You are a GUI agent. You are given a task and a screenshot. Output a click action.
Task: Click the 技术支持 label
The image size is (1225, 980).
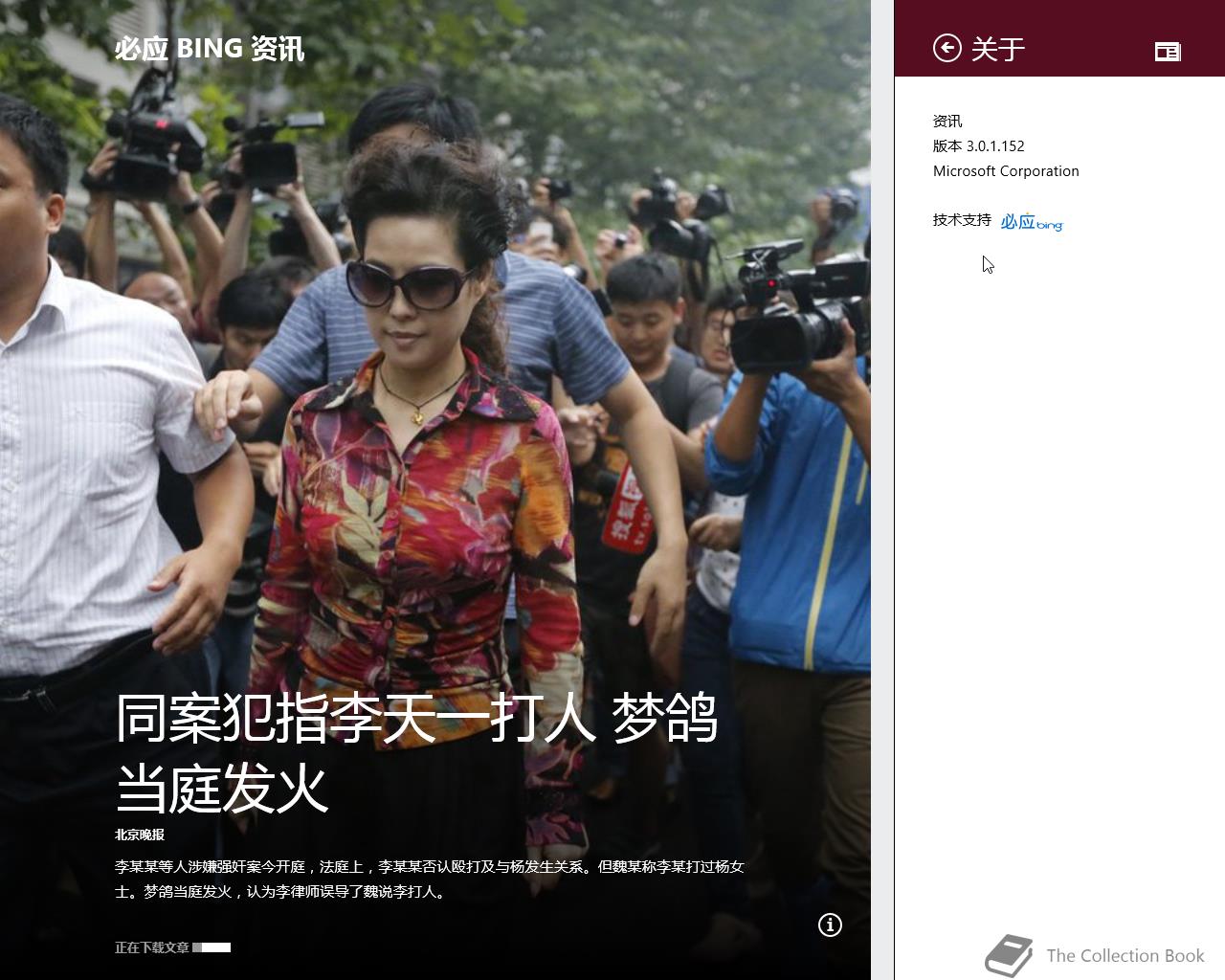[x=962, y=219]
